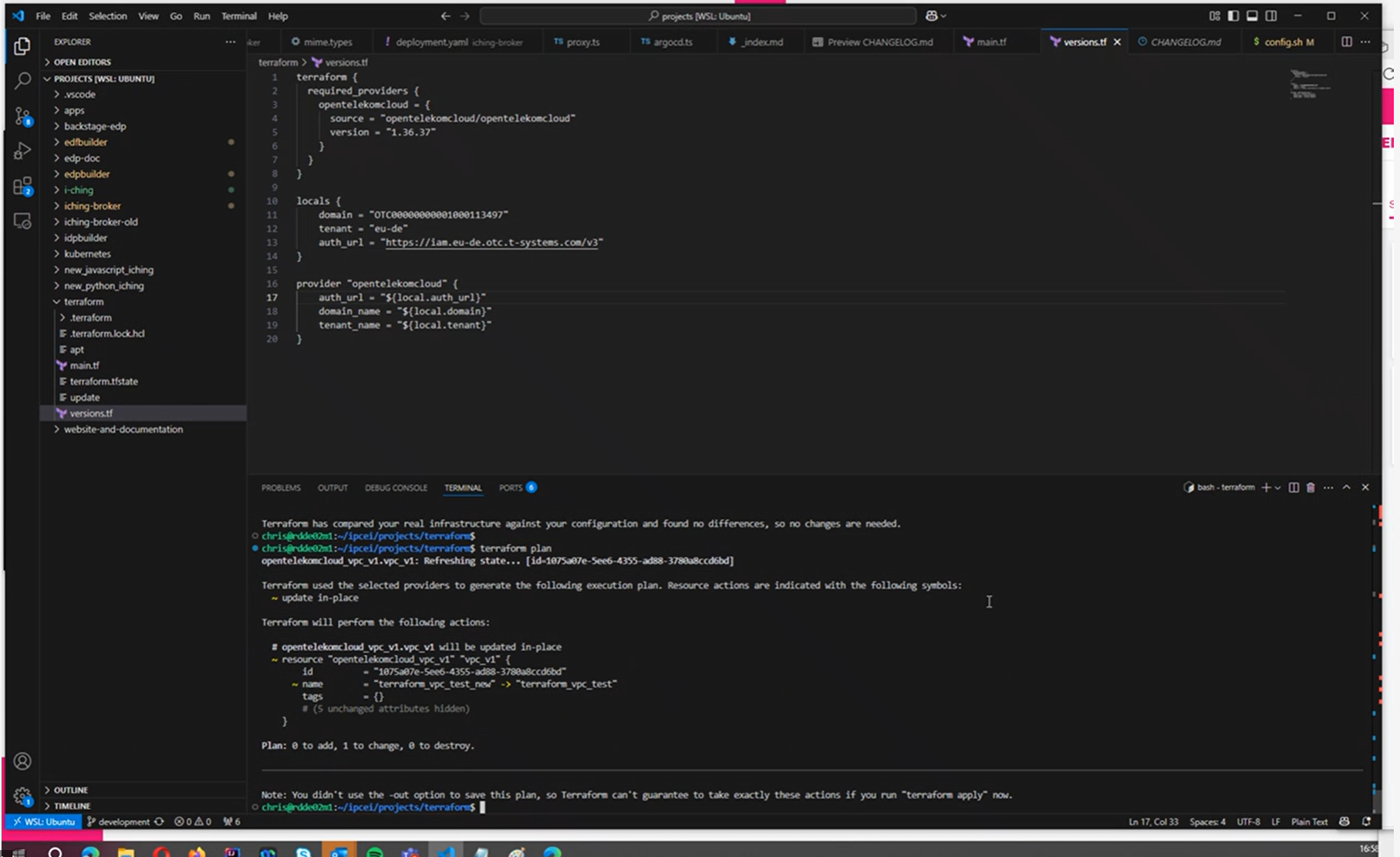Screen dimensions: 1400x857
Task: Open Copilot dropdown arrow in title bar
Action: 943,16
